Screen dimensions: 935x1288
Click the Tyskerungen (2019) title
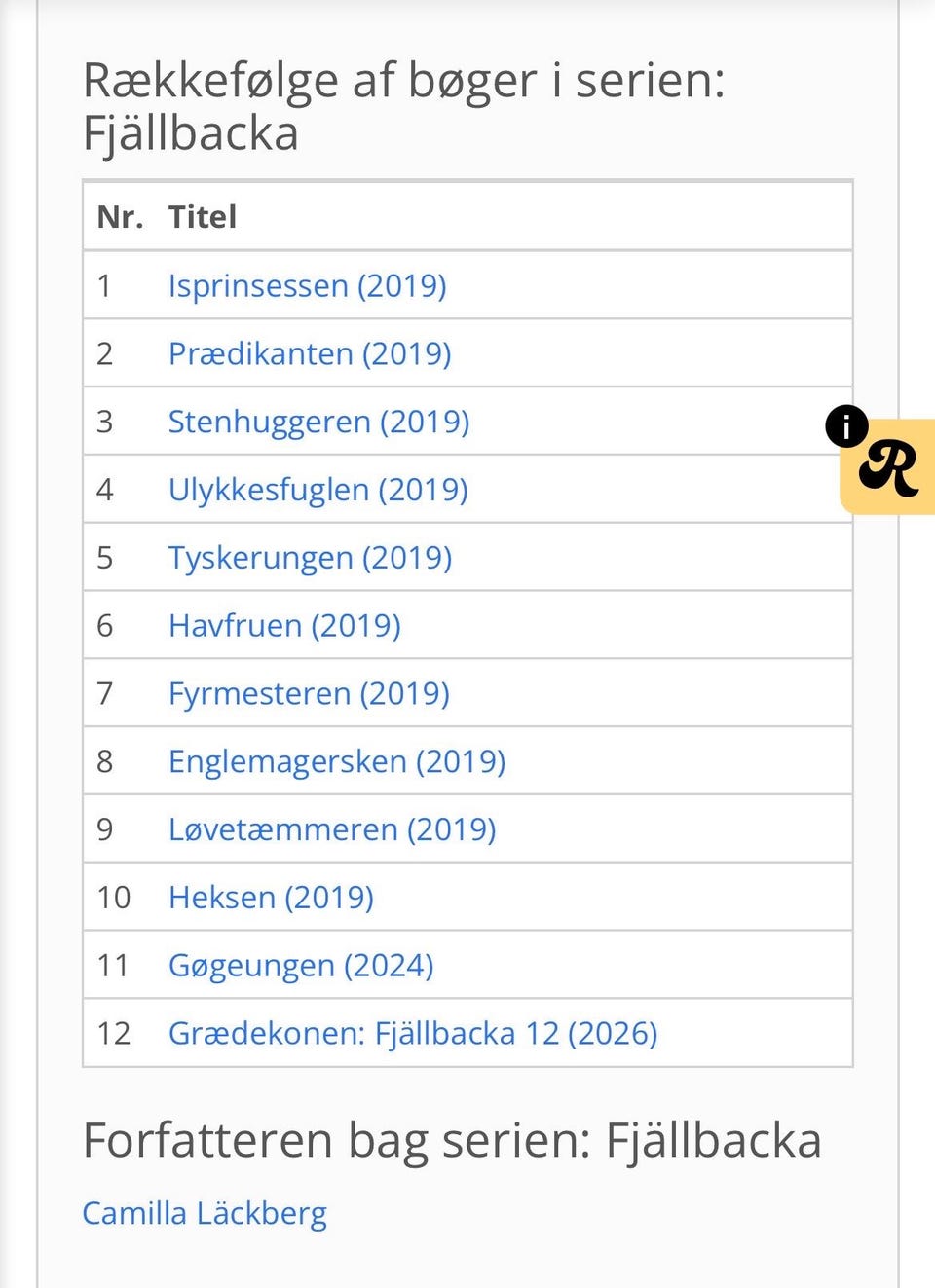click(x=310, y=558)
